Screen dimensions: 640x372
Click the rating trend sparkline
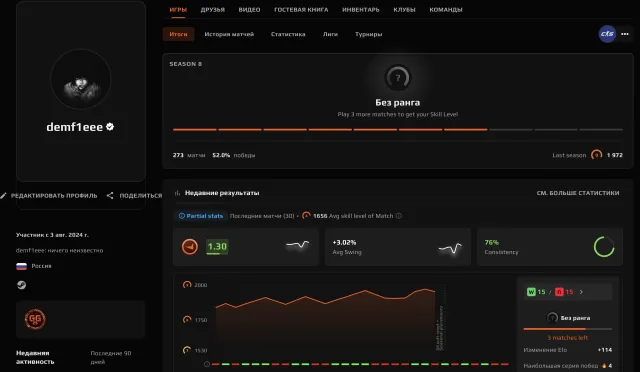point(298,245)
